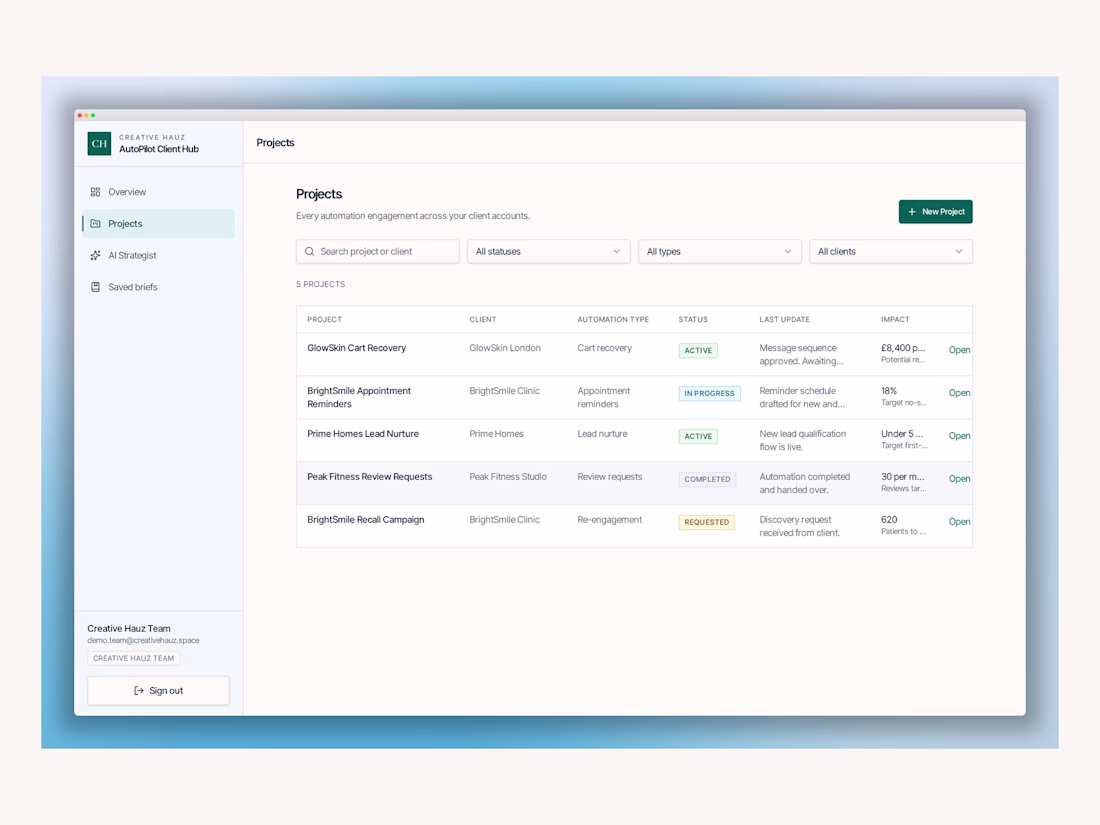Screen dimensions: 1100x825
Task: Click the Peak Fitness Review Requests name
Action: point(370,477)
